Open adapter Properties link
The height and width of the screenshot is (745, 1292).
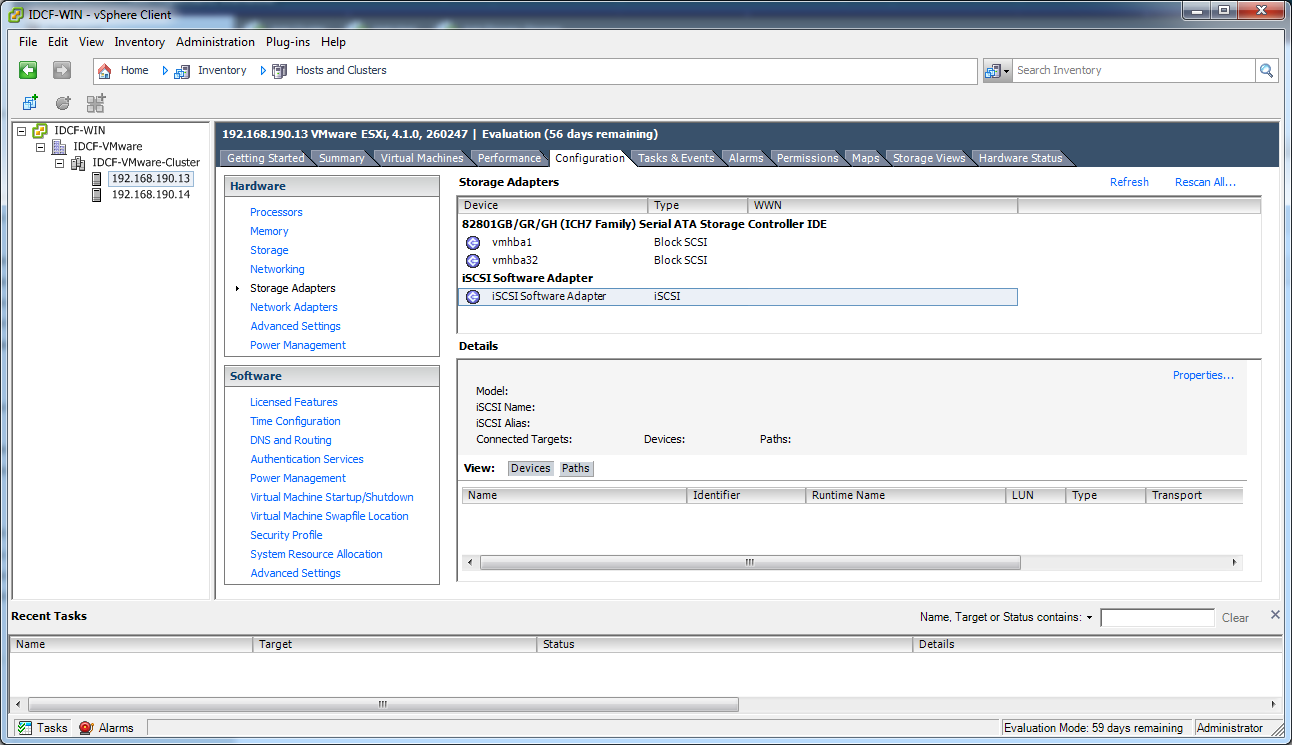[x=1202, y=375]
